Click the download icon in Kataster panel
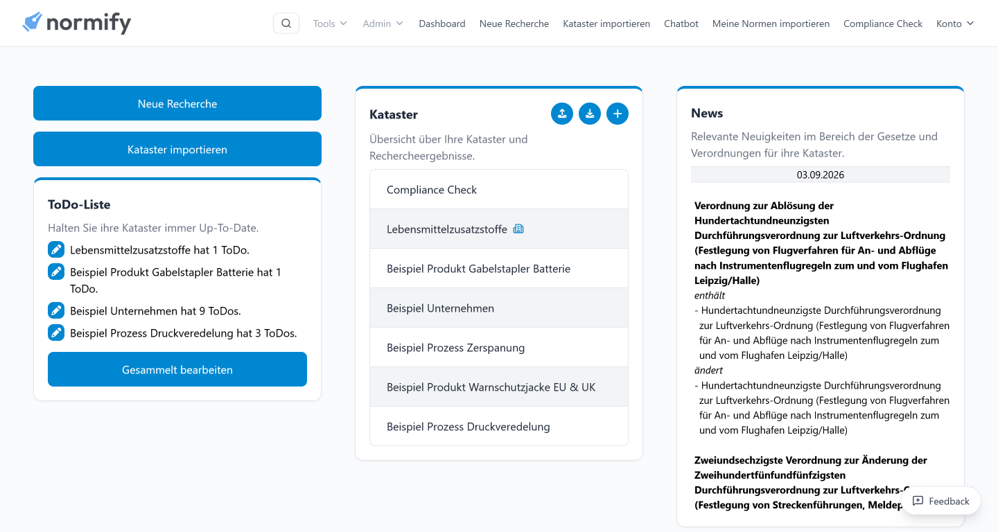This screenshot has height=532, width=998. click(590, 114)
